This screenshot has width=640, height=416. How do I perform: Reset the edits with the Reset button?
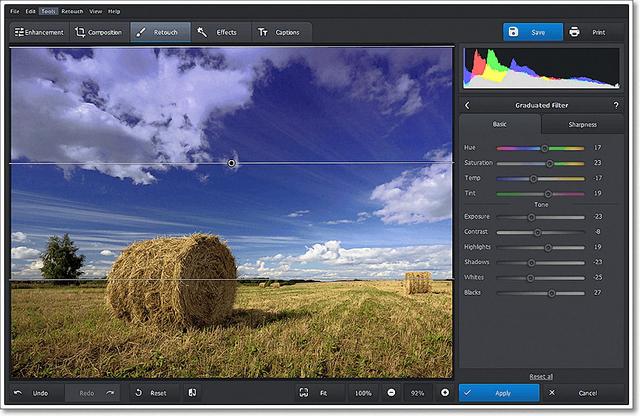click(x=151, y=393)
